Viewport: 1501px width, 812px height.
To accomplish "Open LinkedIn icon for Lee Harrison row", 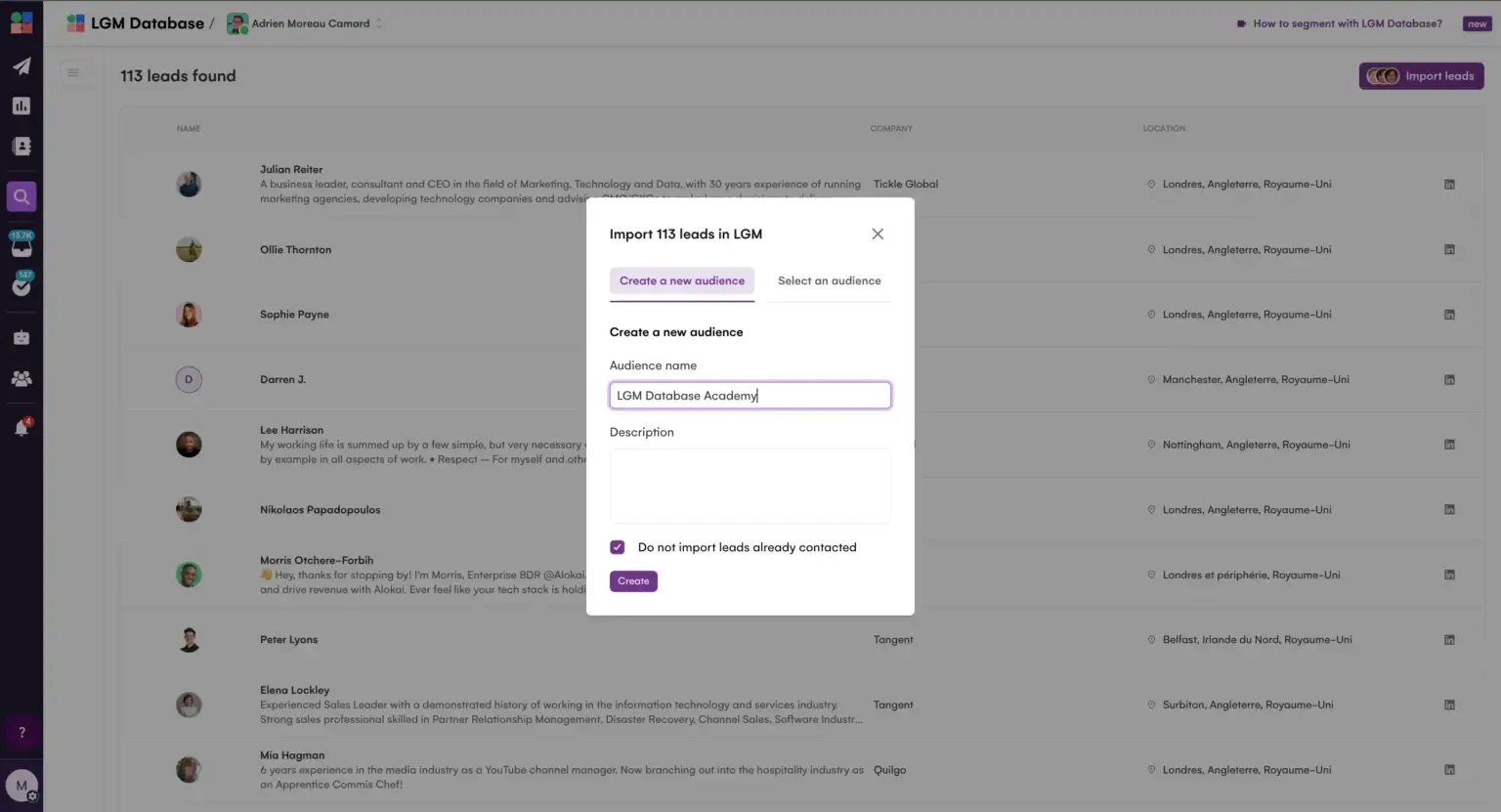I will (x=1449, y=445).
